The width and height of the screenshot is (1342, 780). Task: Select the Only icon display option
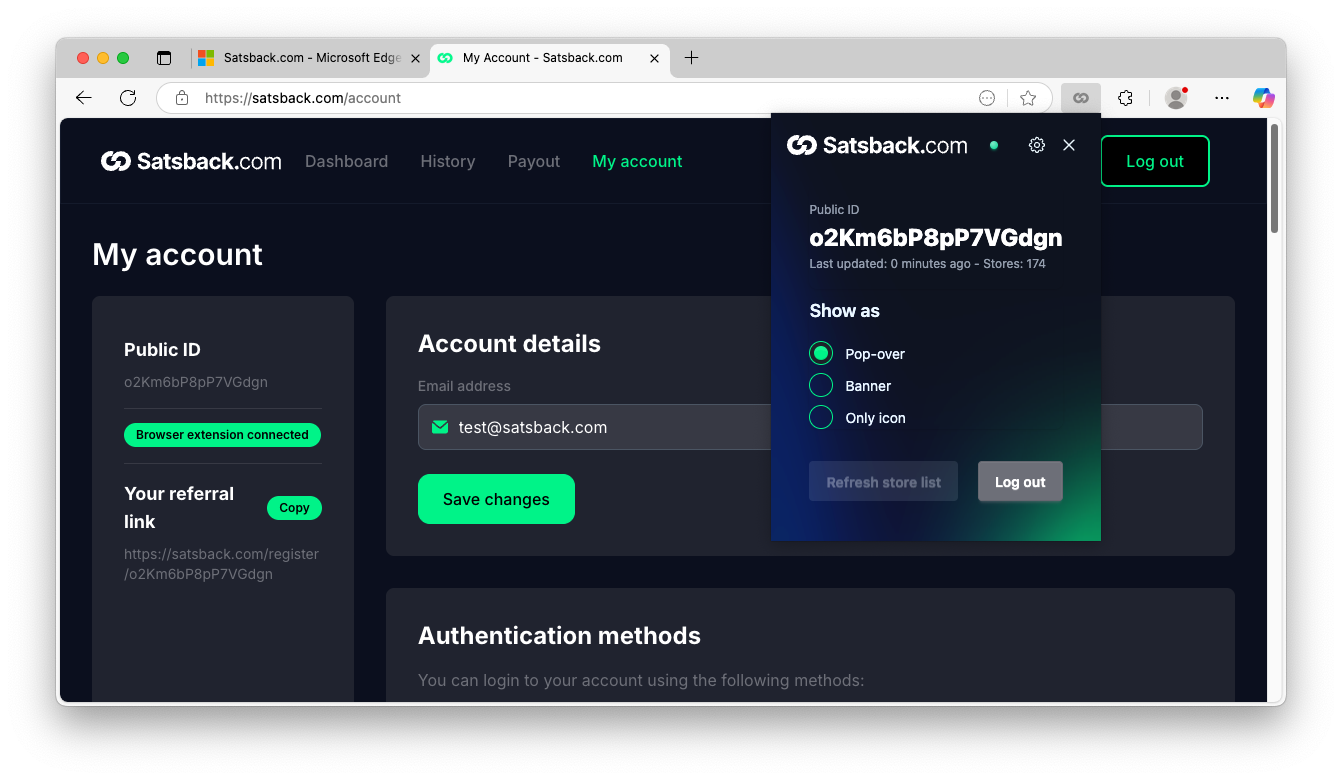pos(821,417)
